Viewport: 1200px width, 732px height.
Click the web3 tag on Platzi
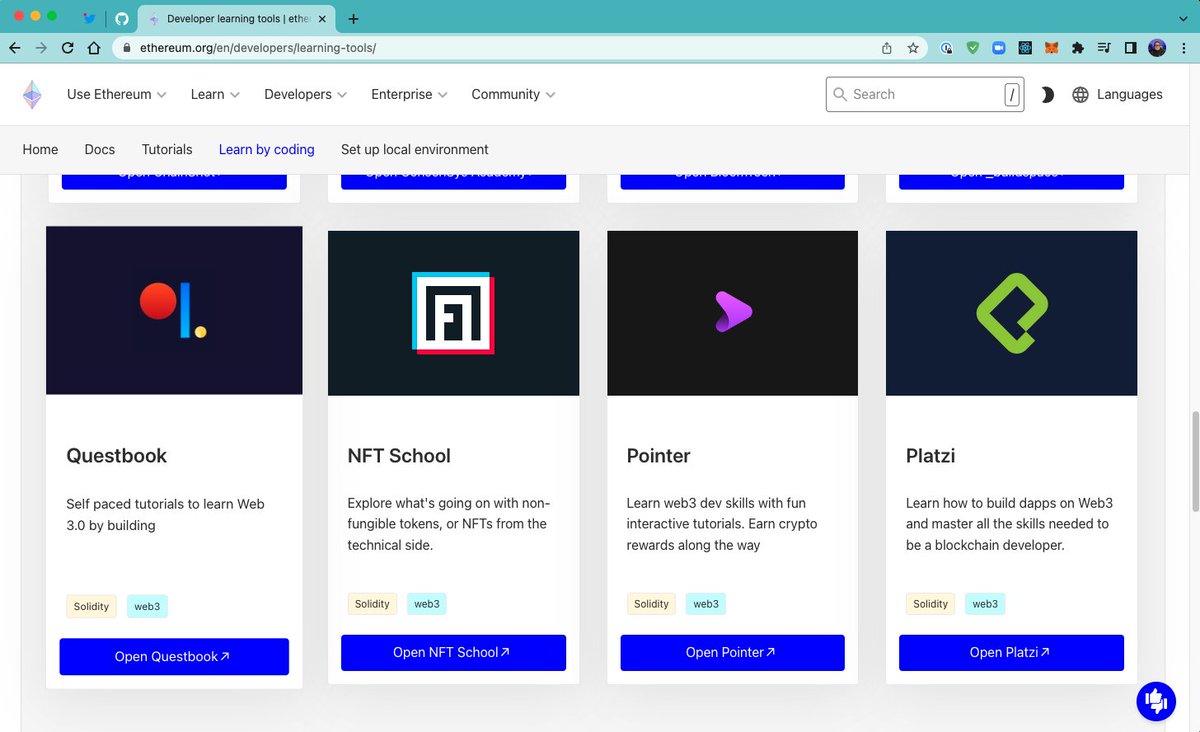[x=985, y=604]
